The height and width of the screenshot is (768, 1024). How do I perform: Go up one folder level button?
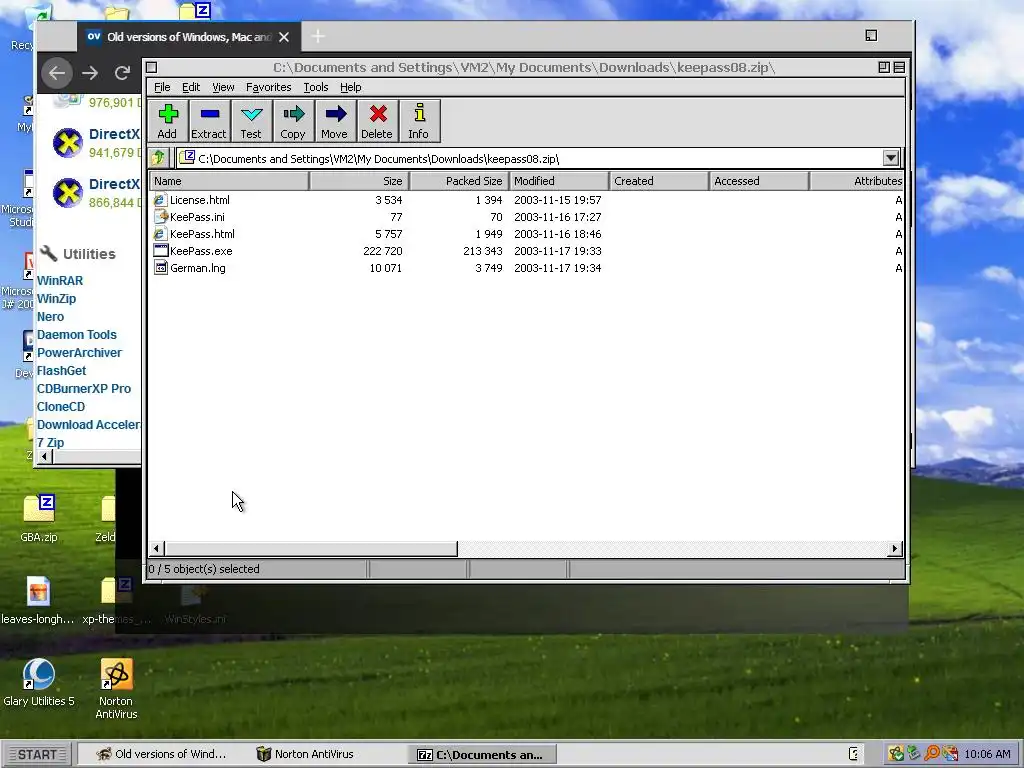click(158, 158)
